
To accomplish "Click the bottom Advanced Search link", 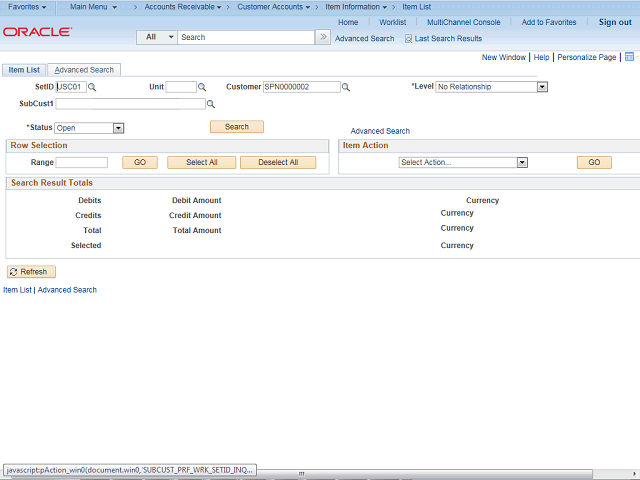I will point(67,290).
